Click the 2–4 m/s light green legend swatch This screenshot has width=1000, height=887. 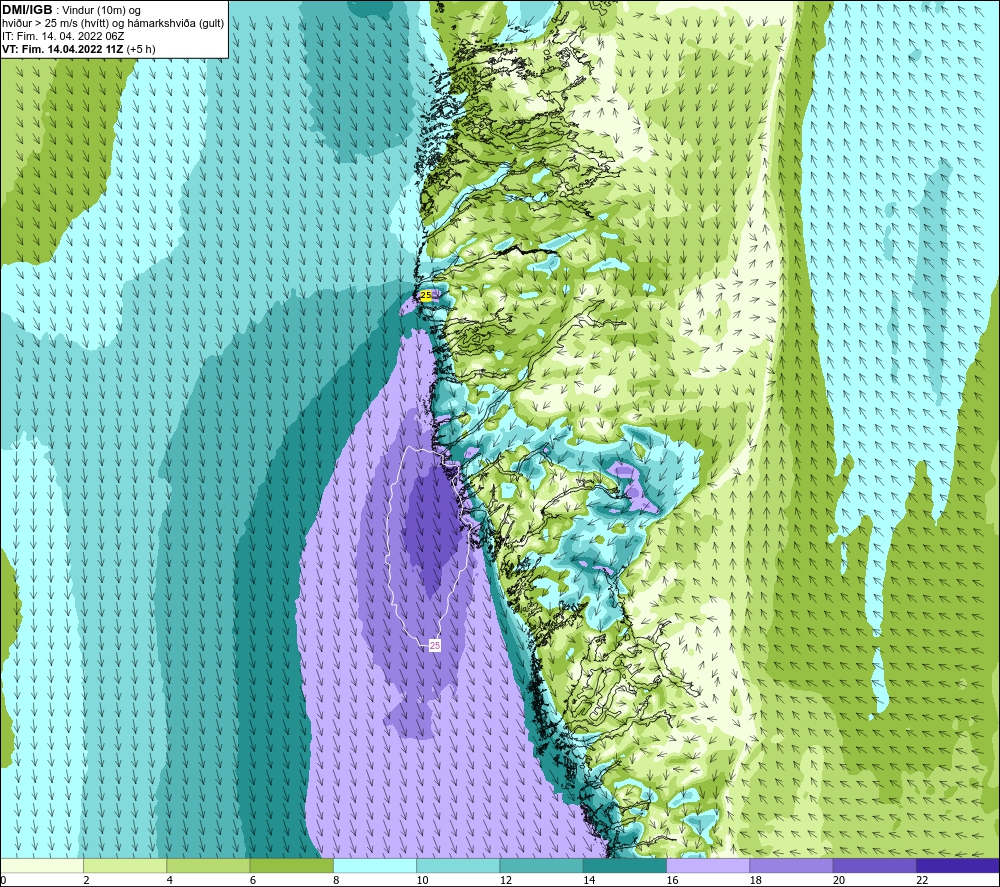[125, 865]
